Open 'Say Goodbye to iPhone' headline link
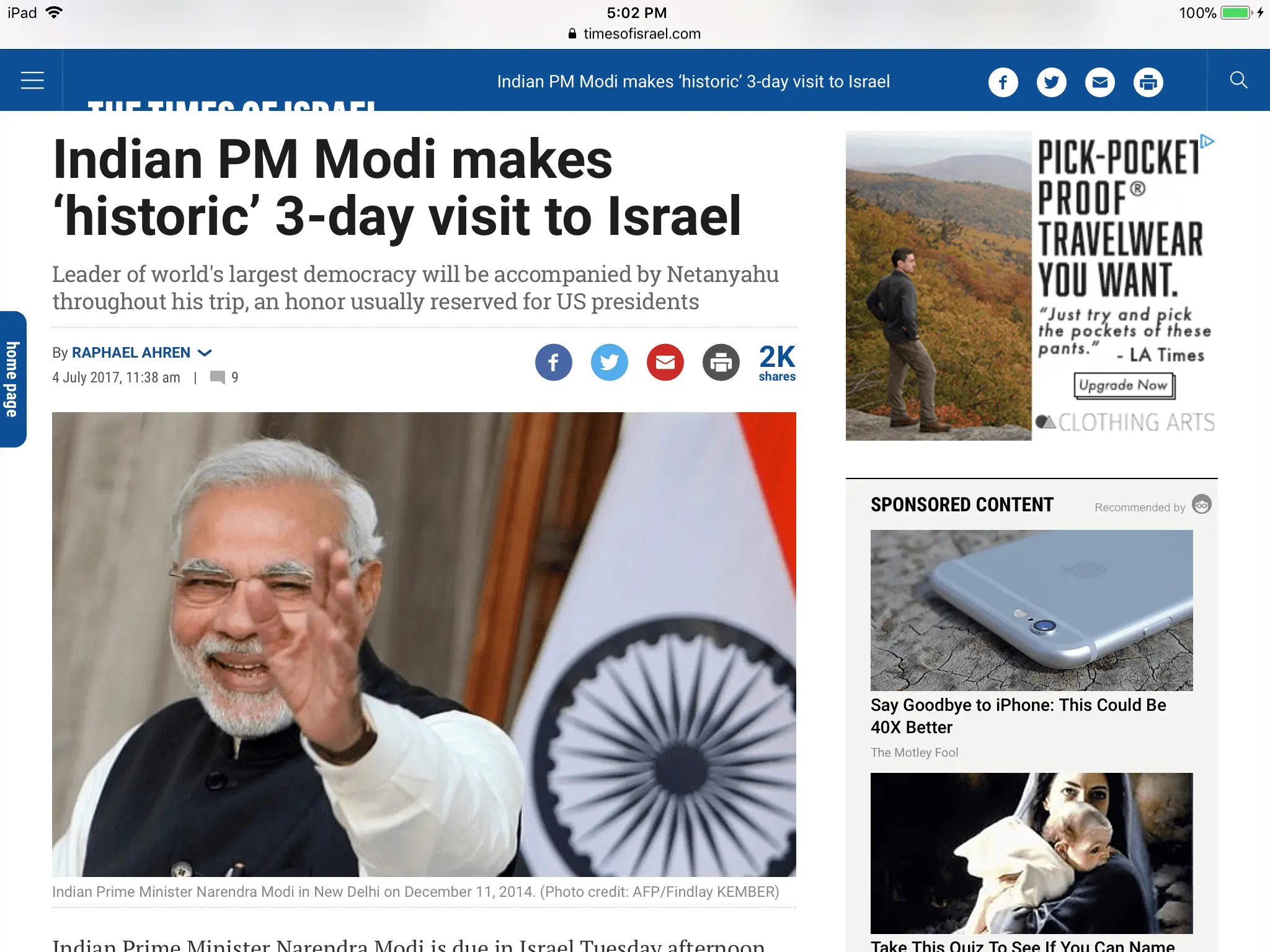 1018,716
